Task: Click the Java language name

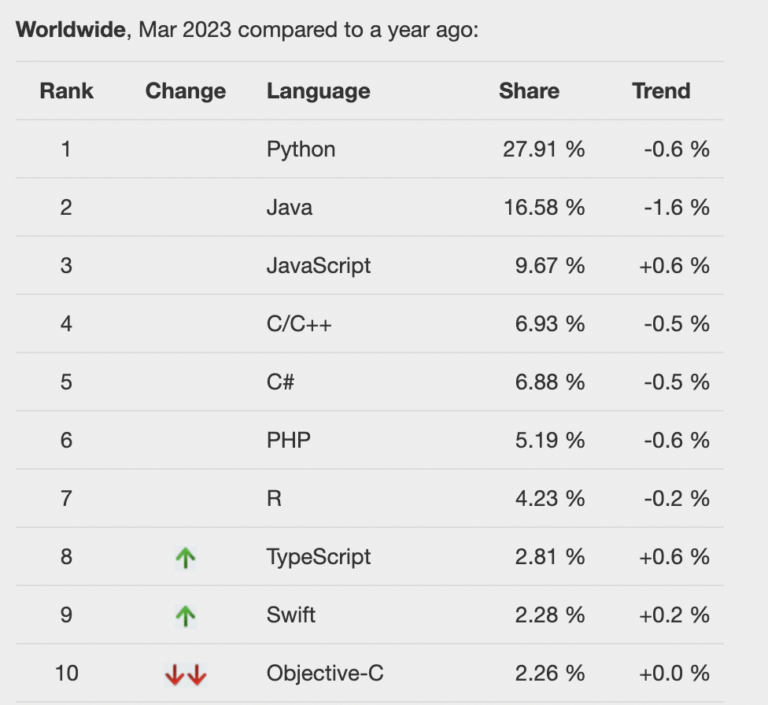Action: click(x=289, y=207)
